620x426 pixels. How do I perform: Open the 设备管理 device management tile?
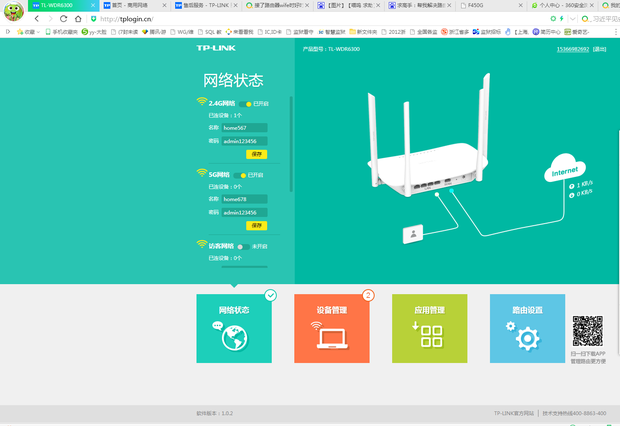pos(332,328)
